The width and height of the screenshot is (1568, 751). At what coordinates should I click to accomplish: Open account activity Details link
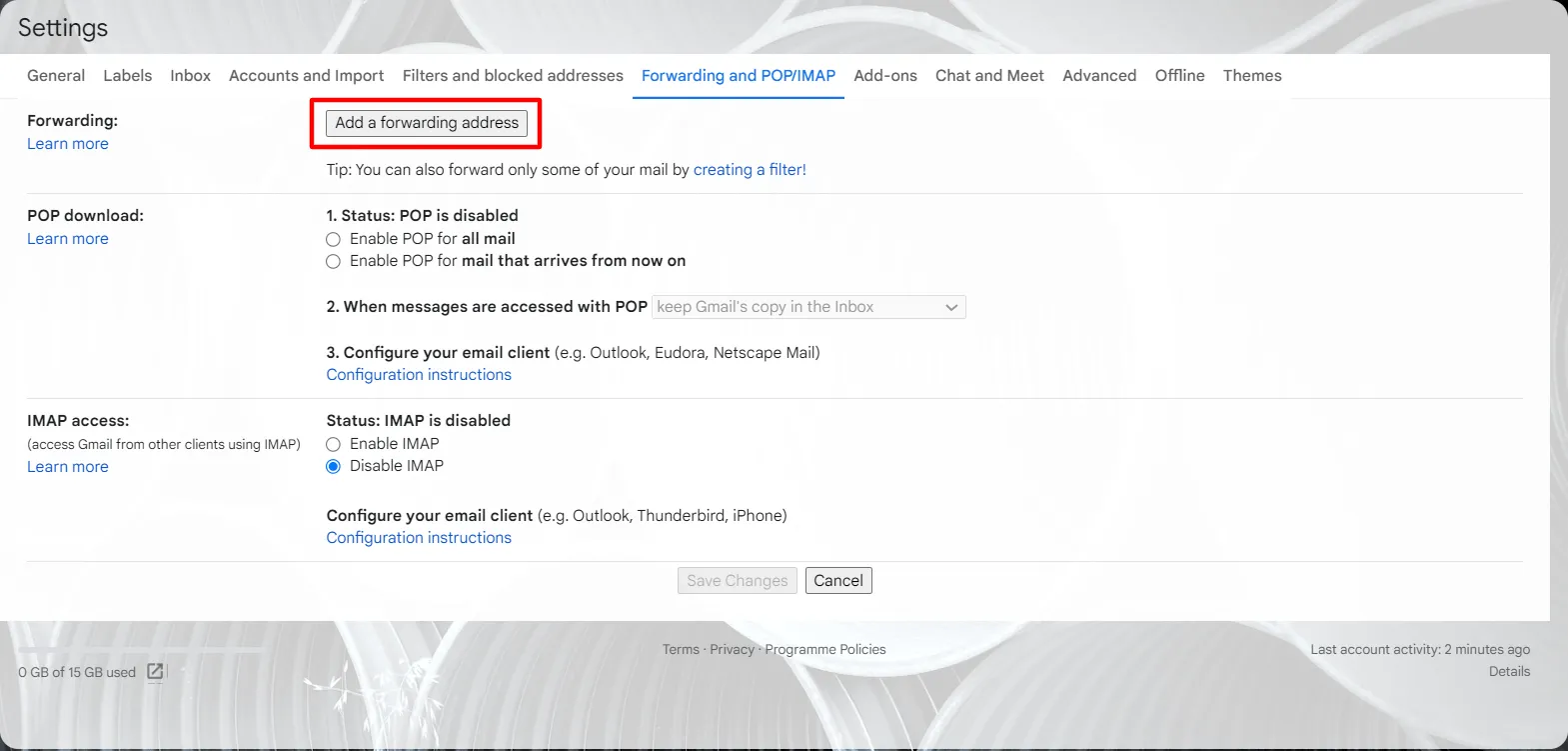[x=1509, y=671]
